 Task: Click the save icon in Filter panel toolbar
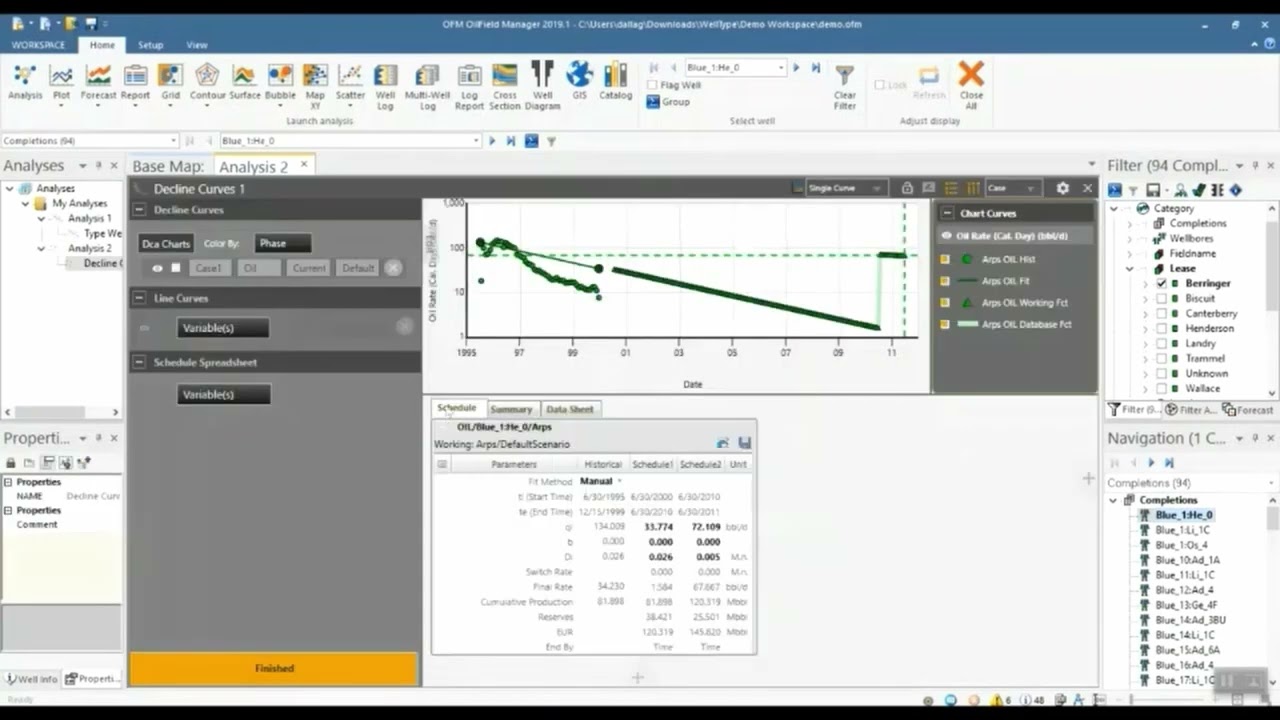[x=1153, y=190]
